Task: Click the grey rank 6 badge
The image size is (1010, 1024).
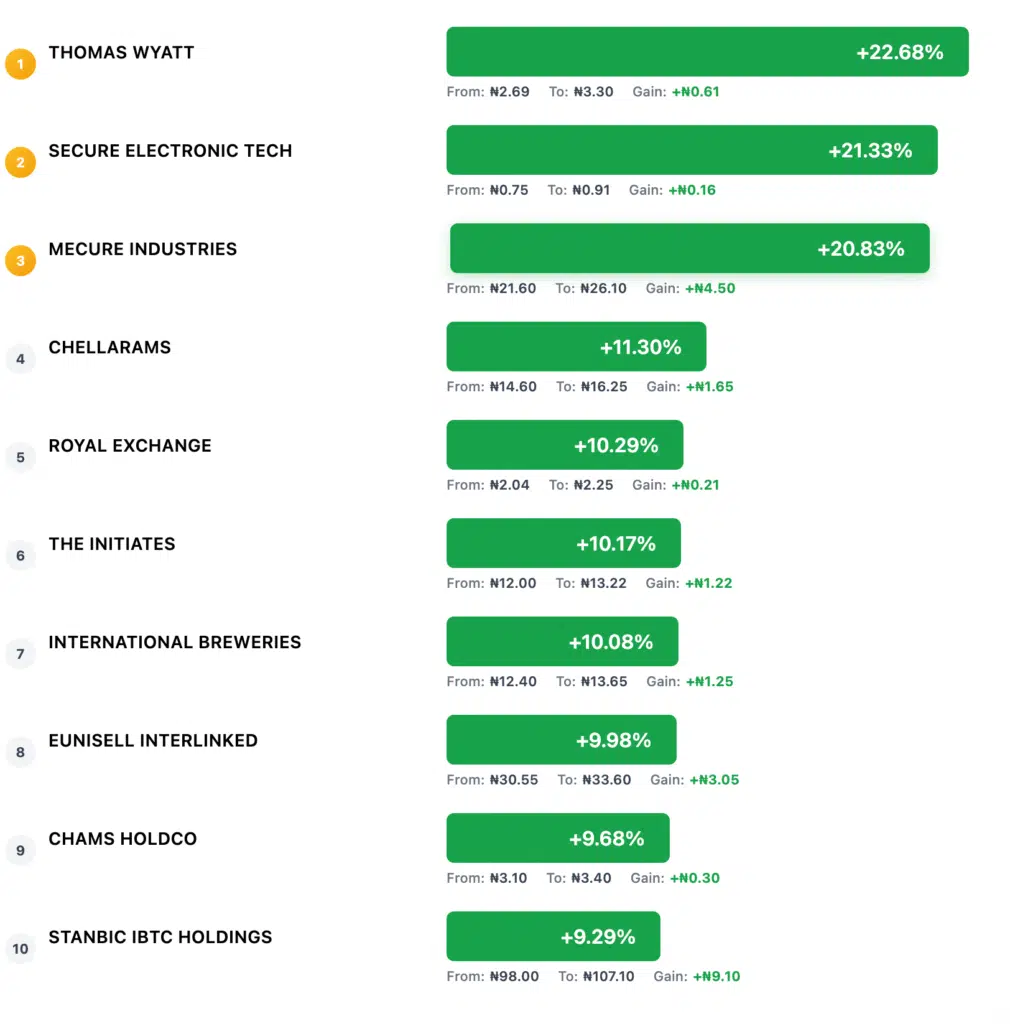Action: pos(20,555)
